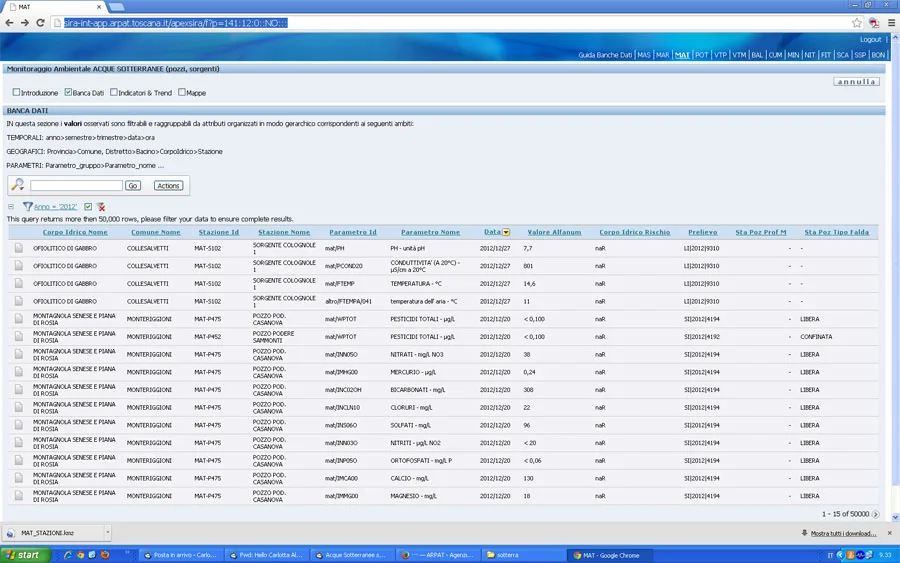
Task: Open the Actions dropdown menu
Action: click(x=168, y=186)
